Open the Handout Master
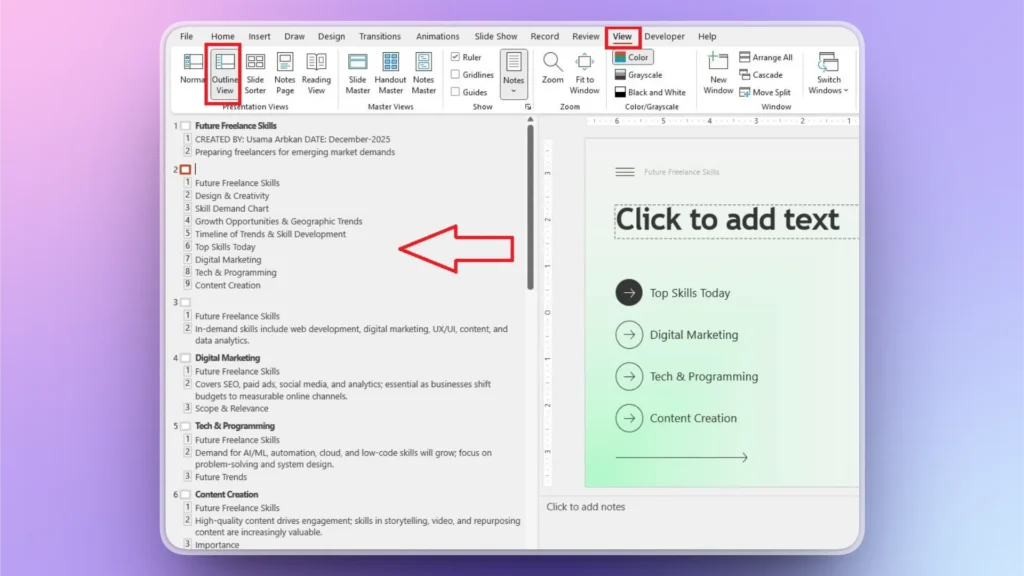Image resolution: width=1024 pixels, height=576 pixels. coord(390,70)
